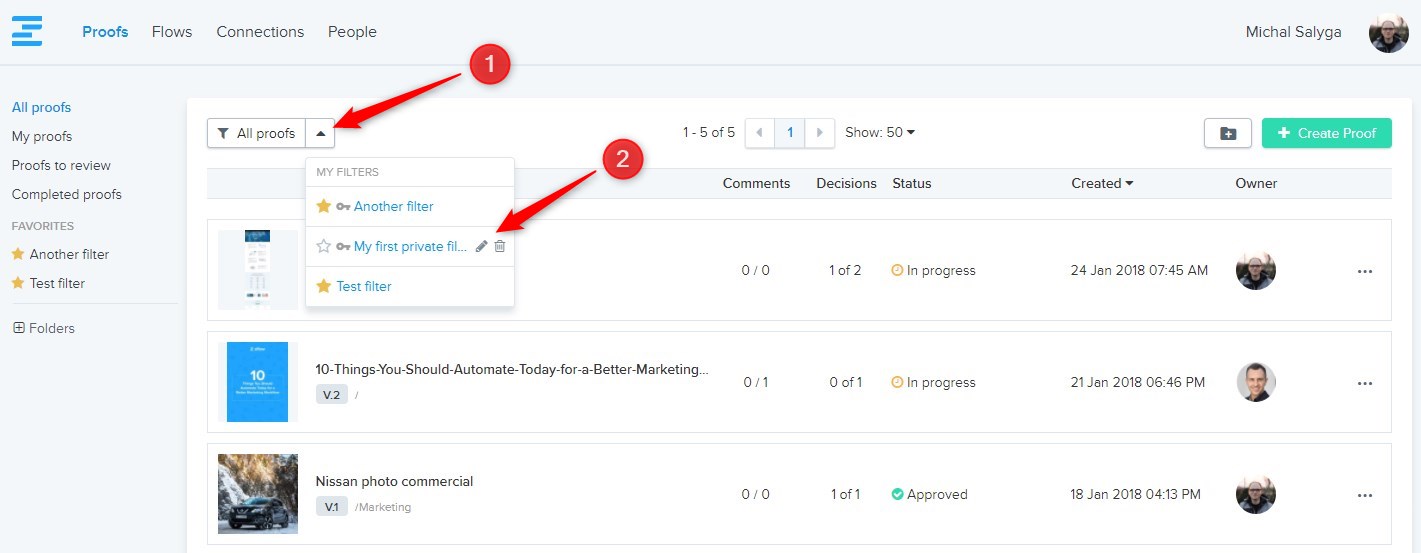Open Proofs to review in sidebar
This screenshot has width=1421, height=553.
[61, 165]
